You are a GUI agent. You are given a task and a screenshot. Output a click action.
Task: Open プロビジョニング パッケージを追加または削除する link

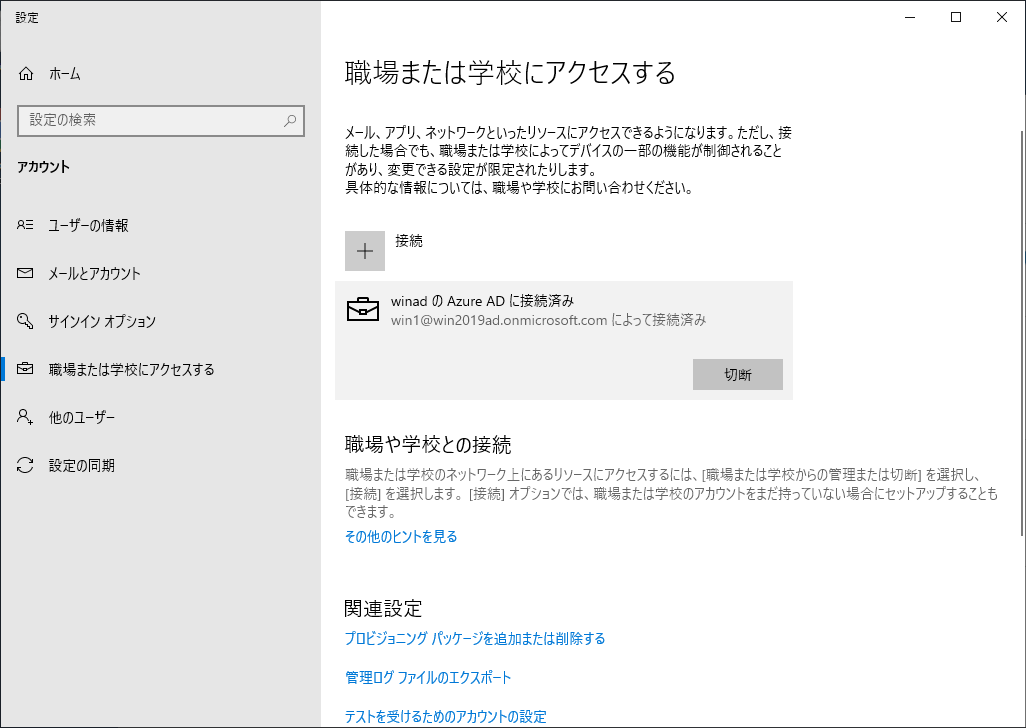[x=475, y=638]
